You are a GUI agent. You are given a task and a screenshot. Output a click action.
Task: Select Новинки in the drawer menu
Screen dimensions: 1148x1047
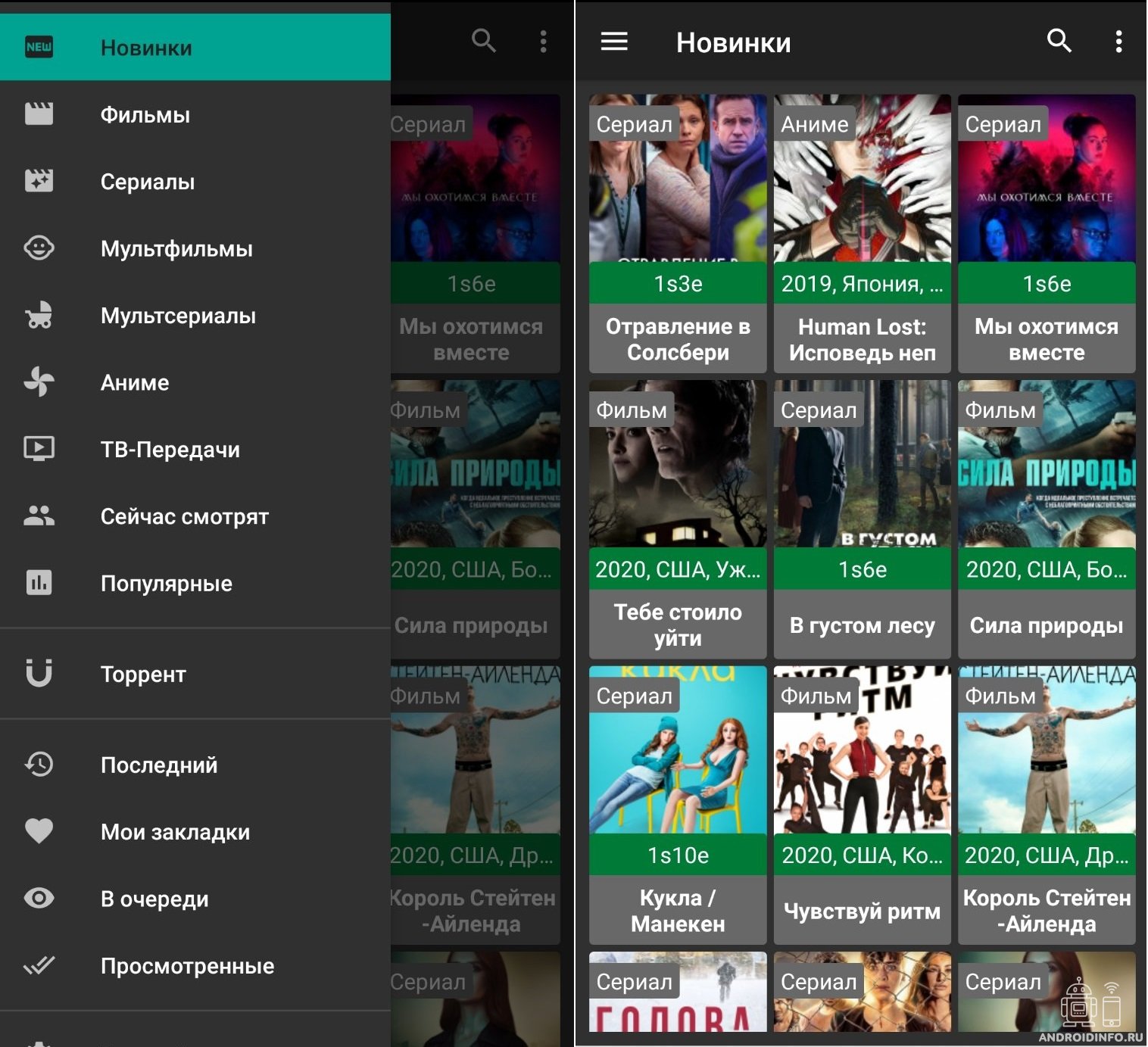tap(146, 48)
